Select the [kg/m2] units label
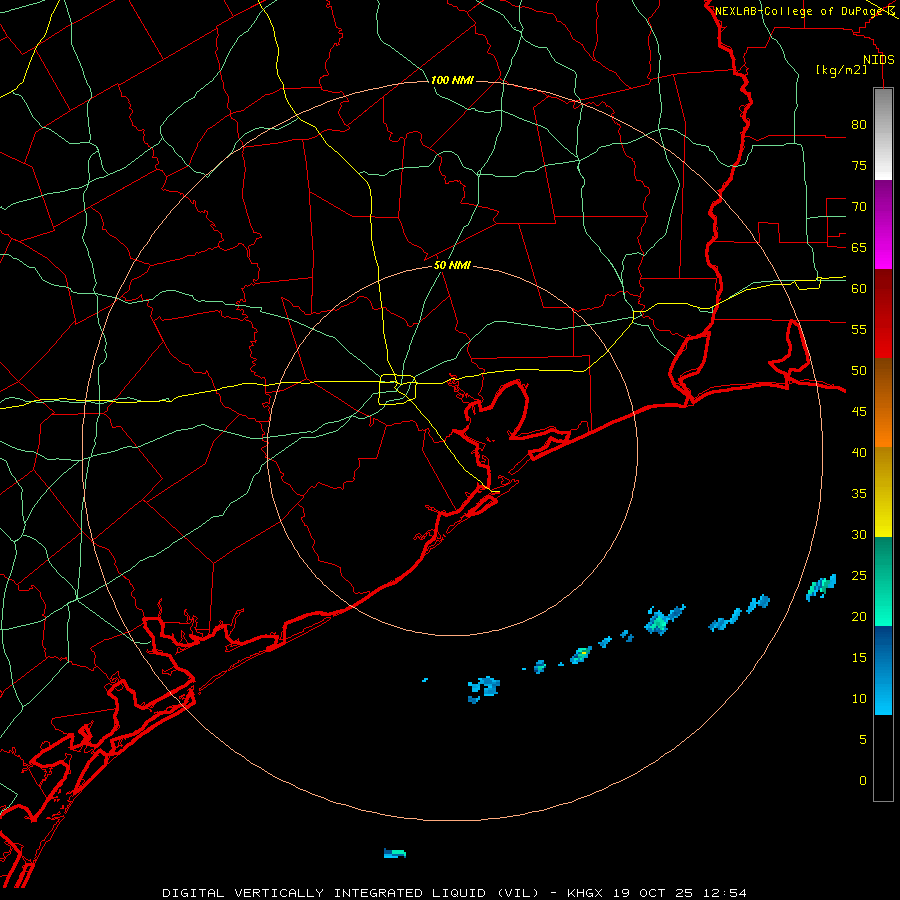Screen dimensions: 900x900 (x=841, y=70)
